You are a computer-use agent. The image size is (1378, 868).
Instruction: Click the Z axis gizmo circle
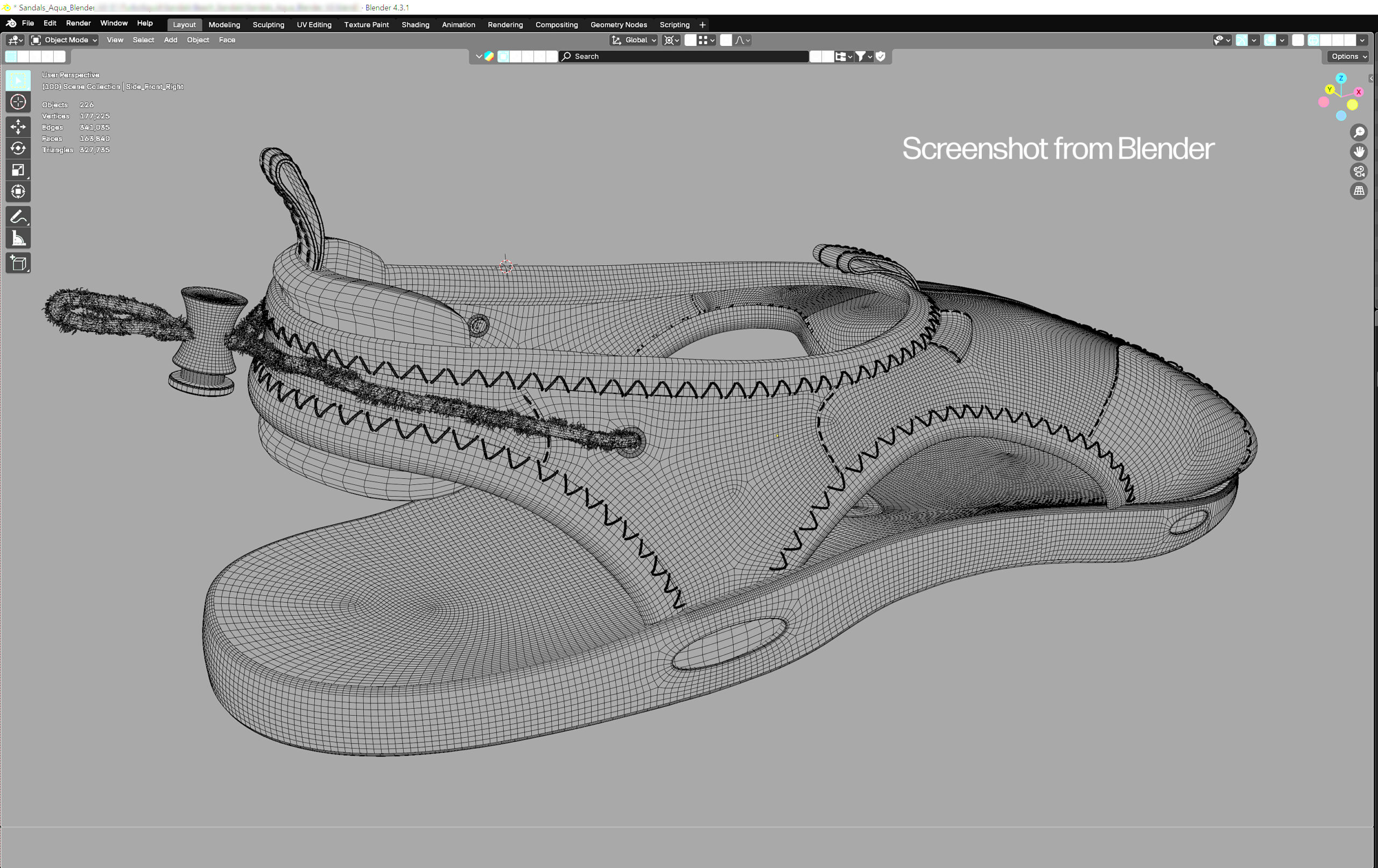click(x=1341, y=79)
